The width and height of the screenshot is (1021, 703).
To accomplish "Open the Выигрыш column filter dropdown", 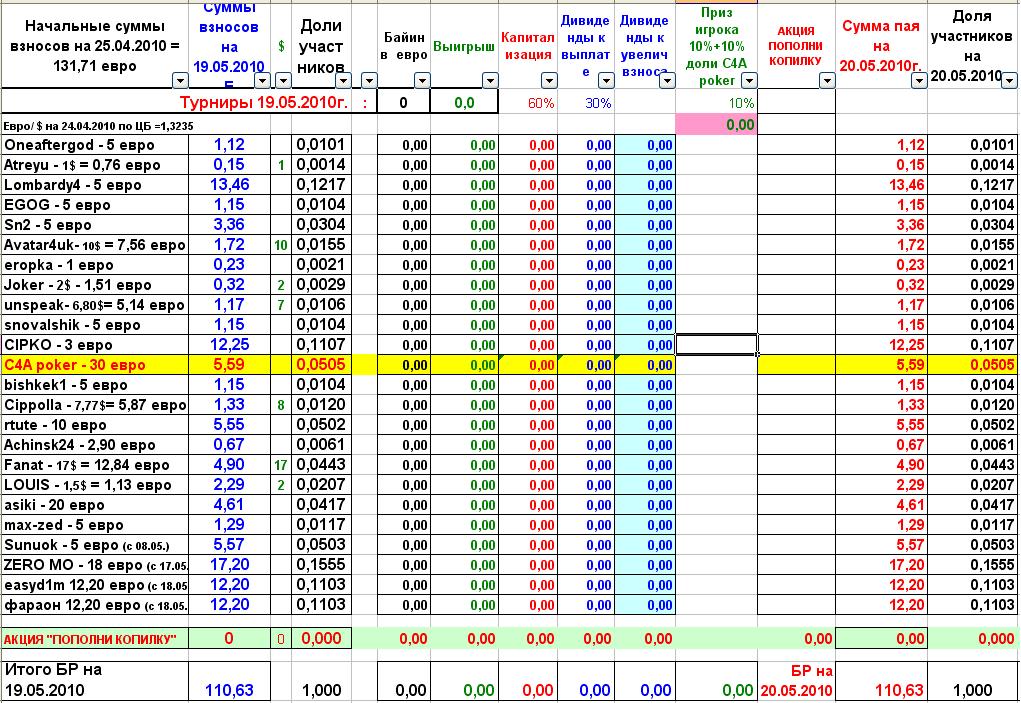I will pos(490,81).
